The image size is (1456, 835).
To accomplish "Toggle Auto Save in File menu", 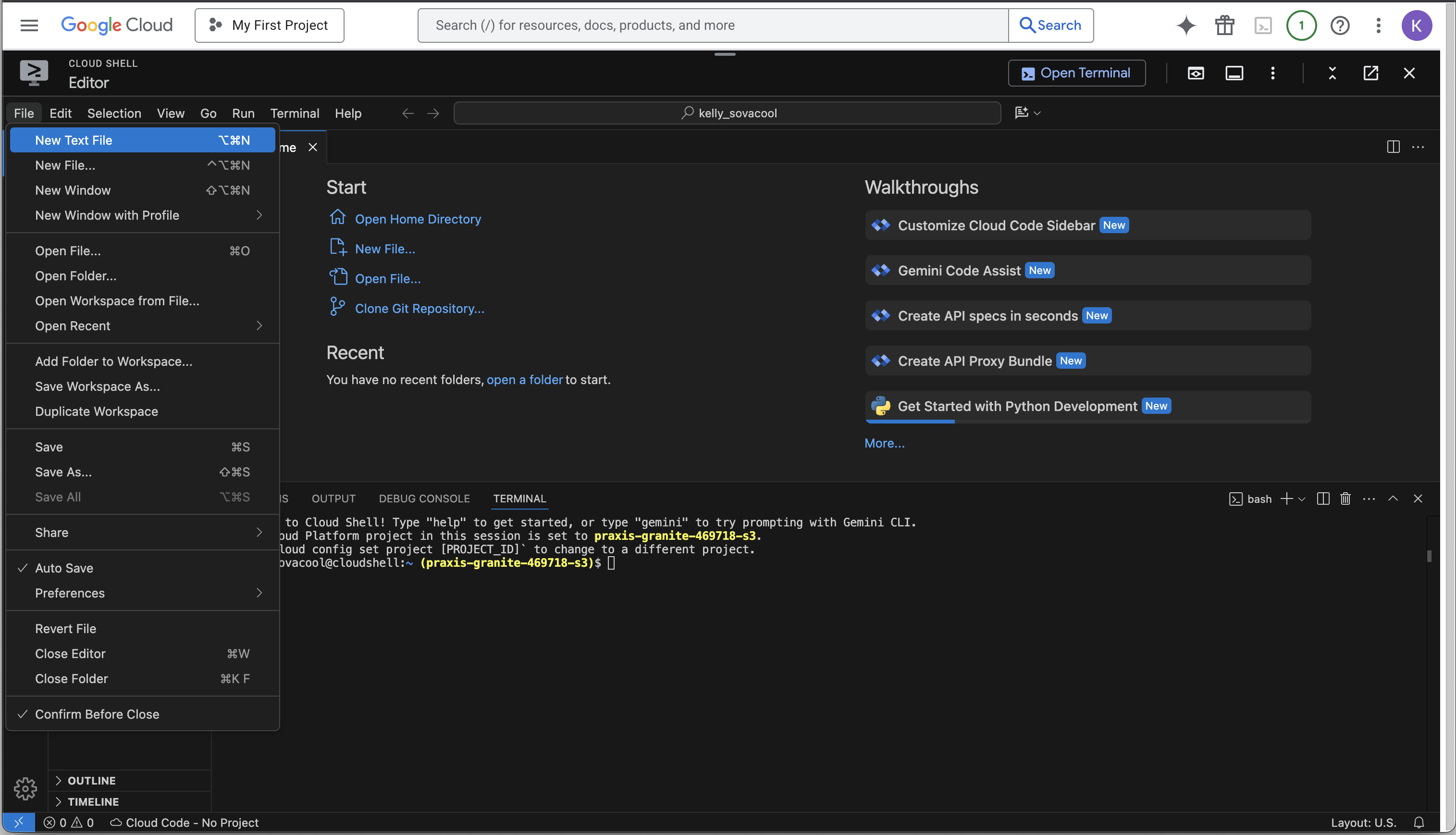I will [x=64, y=568].
